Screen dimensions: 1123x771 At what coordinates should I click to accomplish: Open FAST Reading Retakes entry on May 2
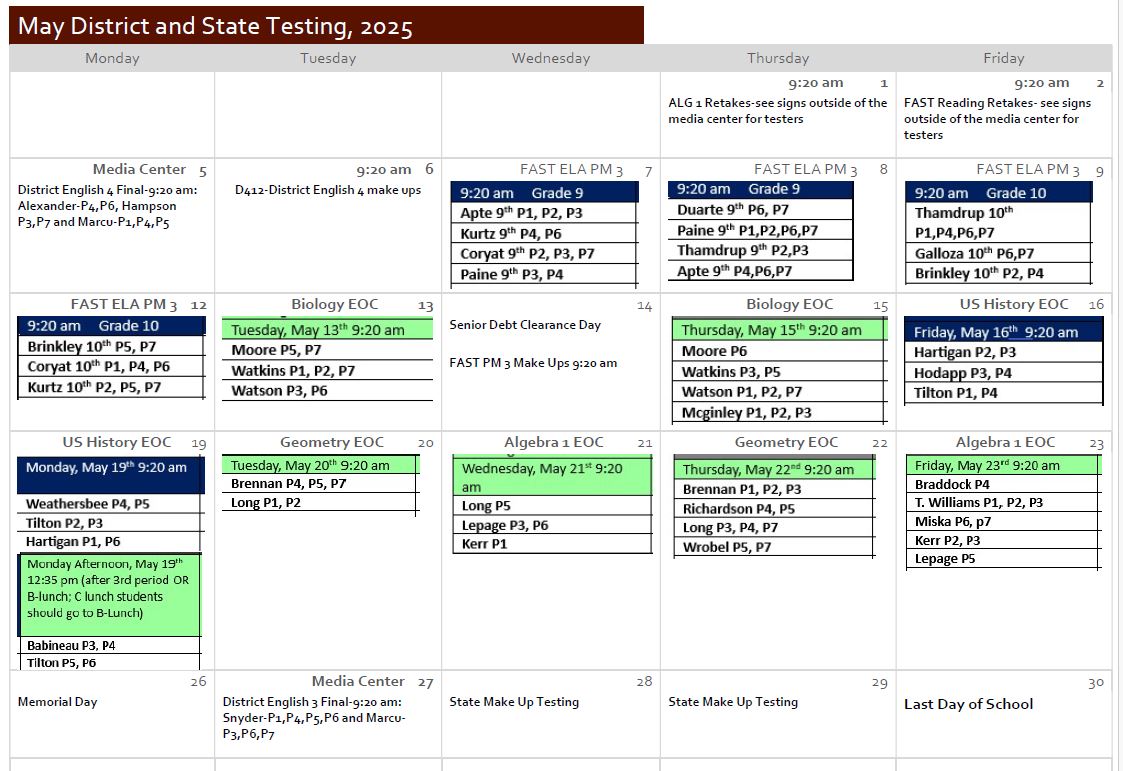point(998,119)
